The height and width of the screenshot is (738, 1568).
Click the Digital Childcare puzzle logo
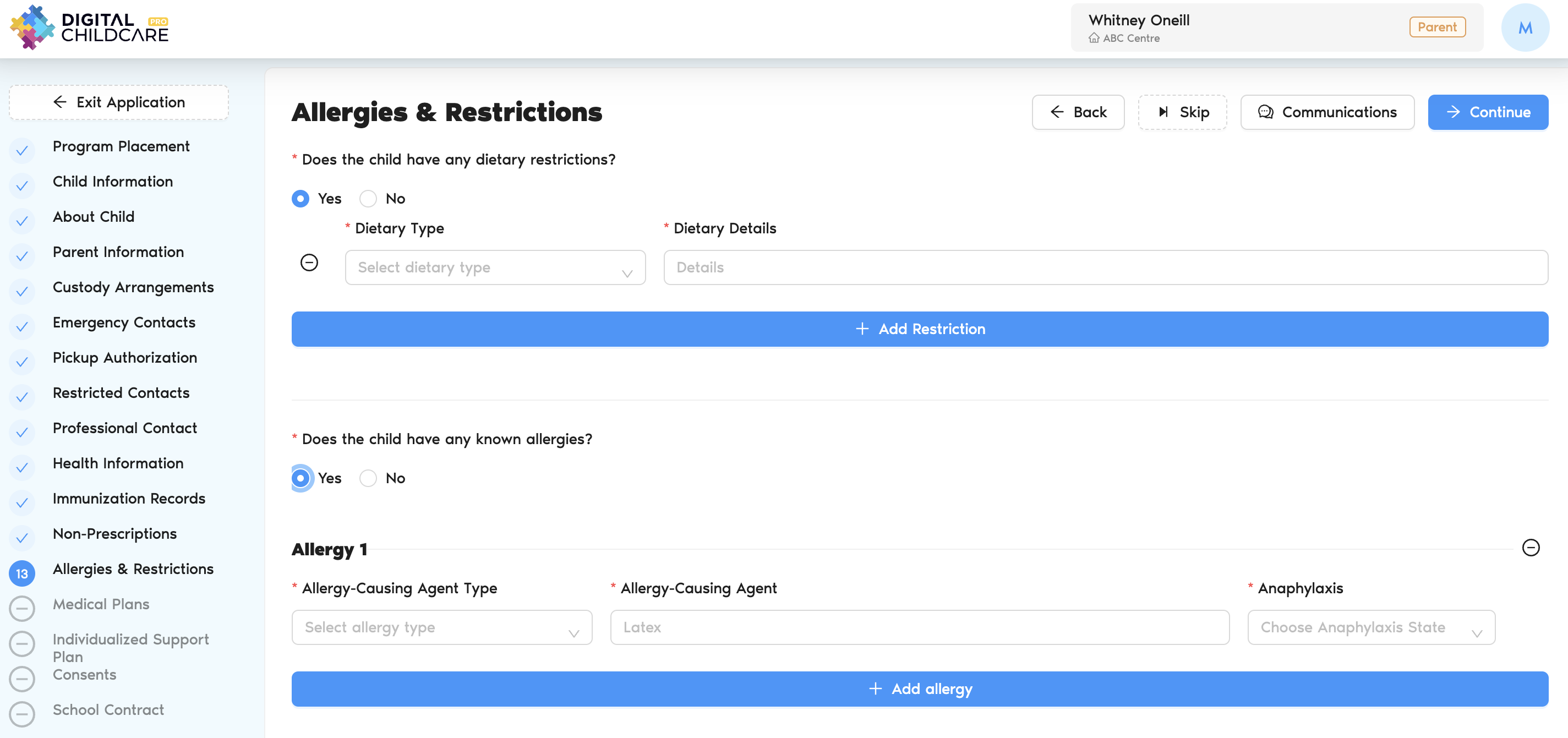coord(33,27)
